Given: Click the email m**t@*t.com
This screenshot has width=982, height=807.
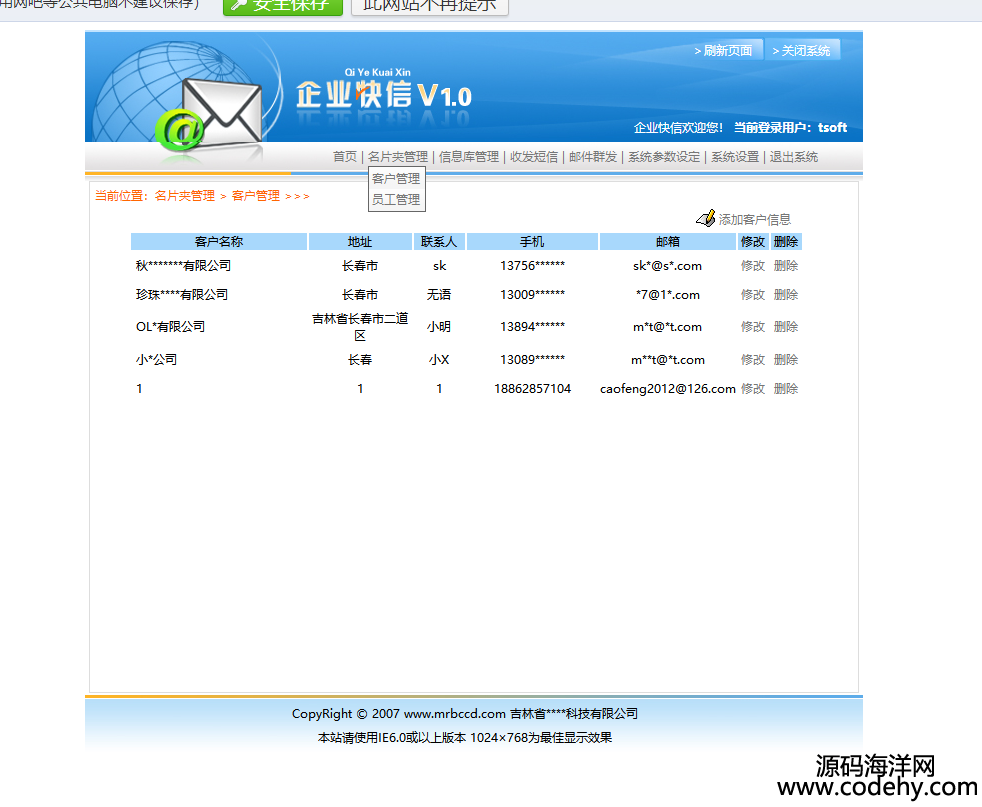Looking at the screenshot, I should [x=668, y=359].
